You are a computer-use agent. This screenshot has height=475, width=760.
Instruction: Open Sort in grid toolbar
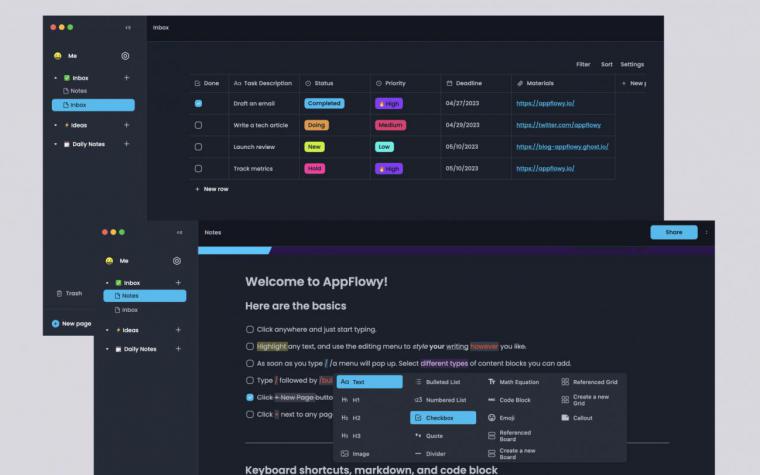[607, 64]
